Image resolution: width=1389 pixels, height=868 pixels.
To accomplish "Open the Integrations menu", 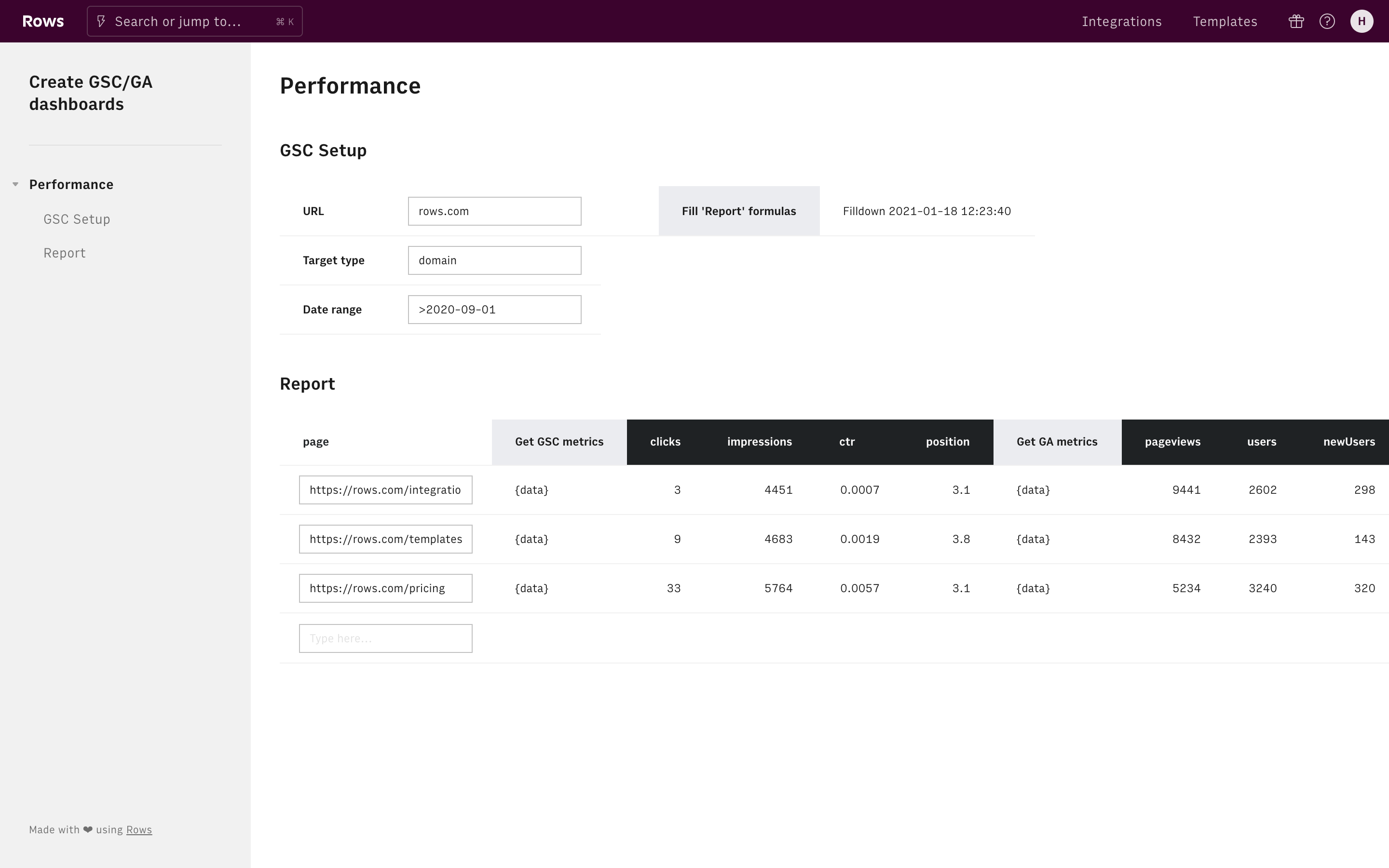I will point(1121,21).
